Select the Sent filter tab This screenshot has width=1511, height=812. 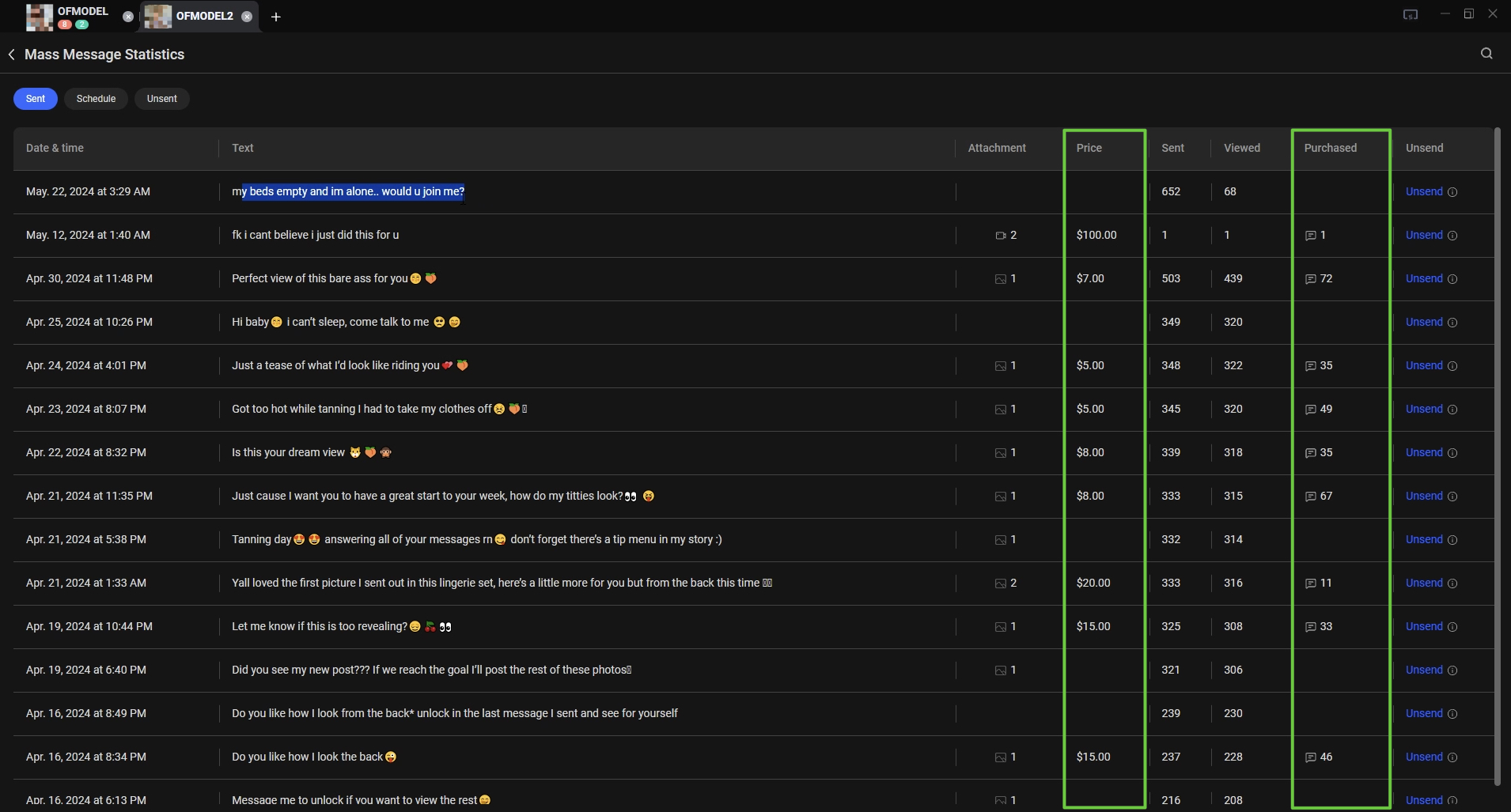36,99
